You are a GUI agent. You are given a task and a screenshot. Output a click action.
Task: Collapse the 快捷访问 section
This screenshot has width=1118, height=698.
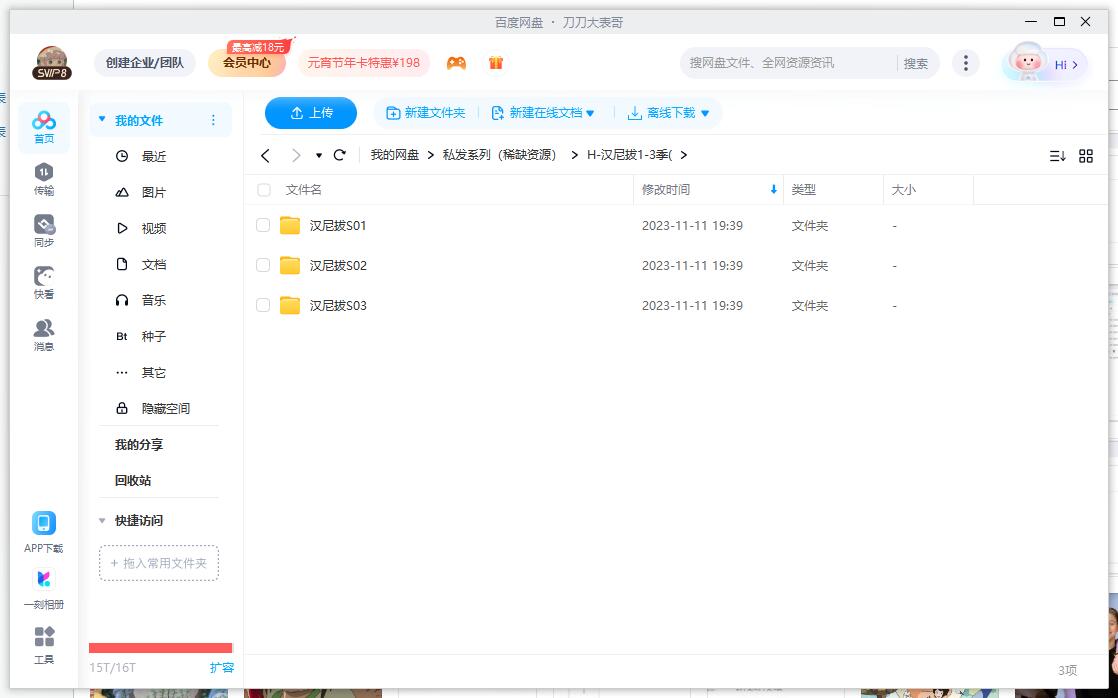pos(101,520)
